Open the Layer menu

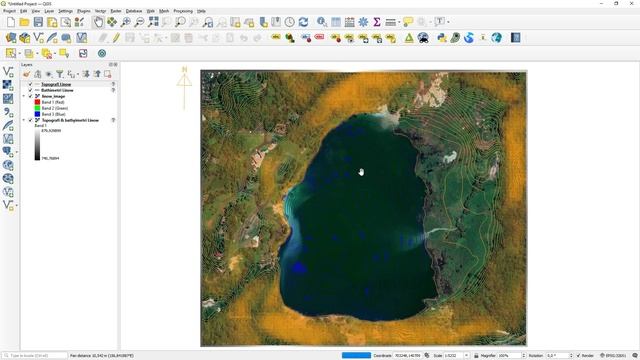point(49,11)
